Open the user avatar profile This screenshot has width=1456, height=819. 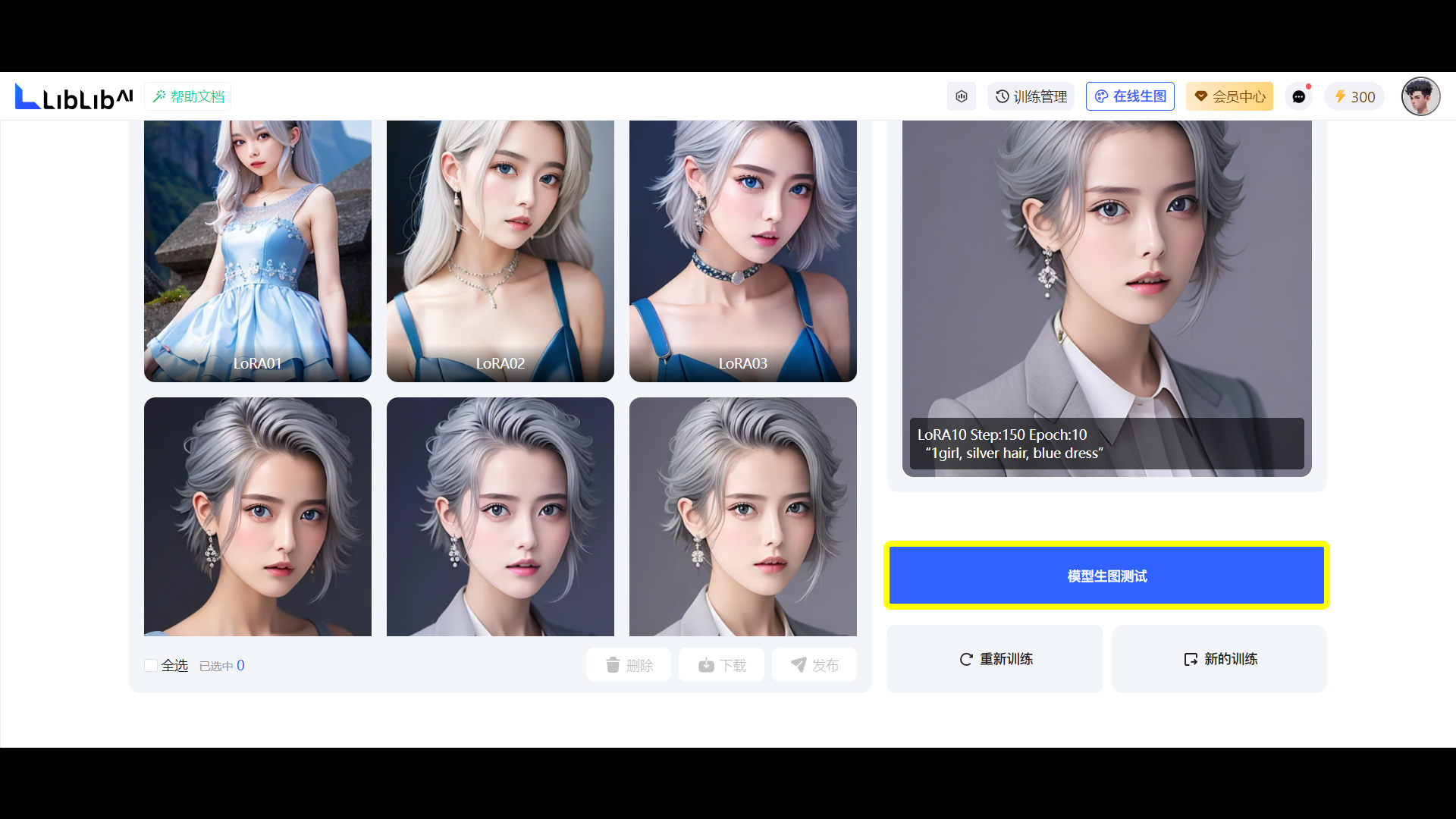[x=1420, y=97]
